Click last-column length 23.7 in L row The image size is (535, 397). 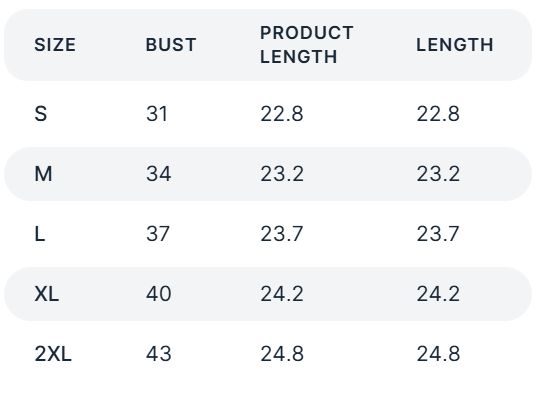click(438, 234)
